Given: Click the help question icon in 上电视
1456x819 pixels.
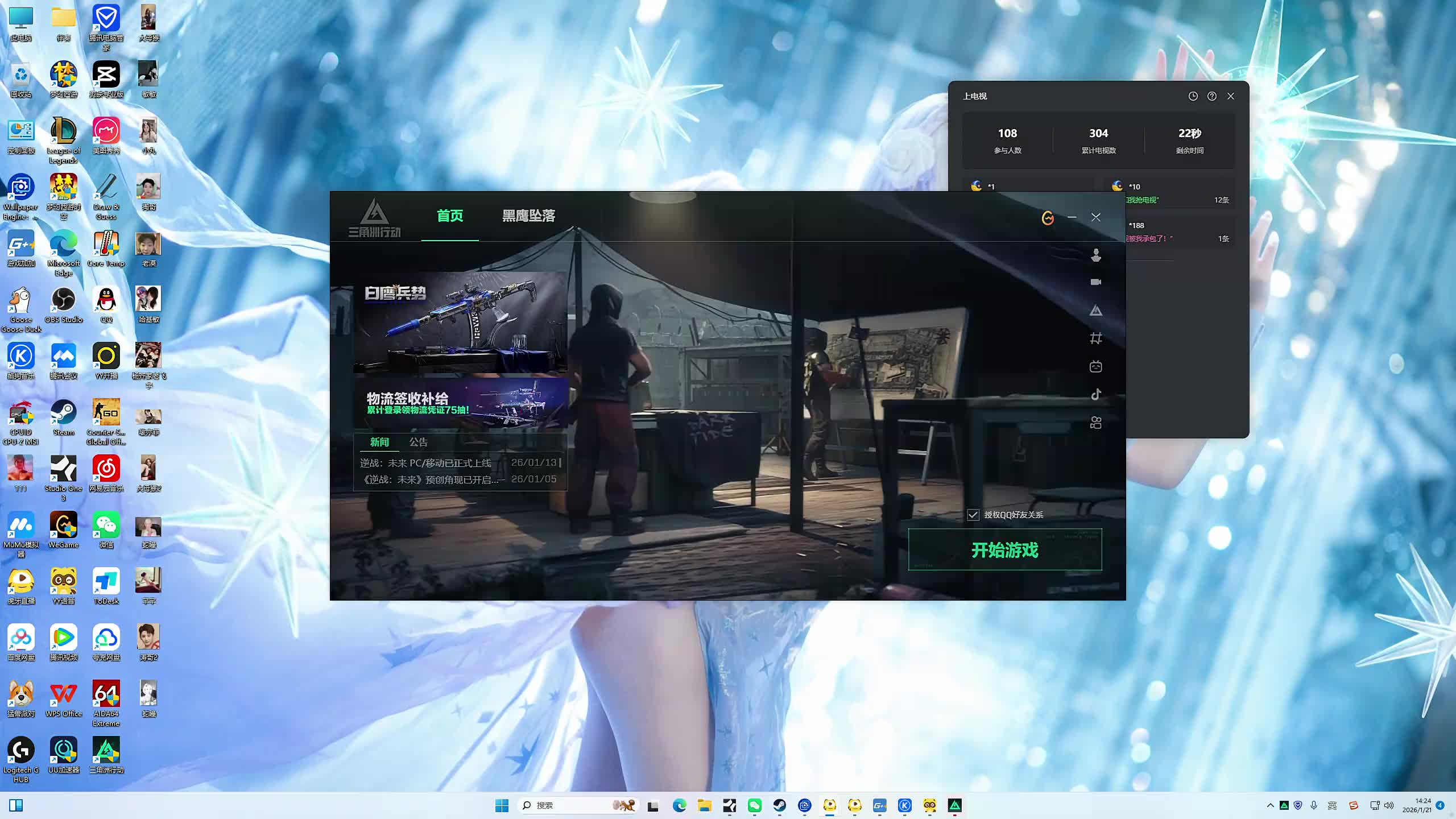Looking at the screenshot, I should pyautogui.click(x=1212, y=96).
